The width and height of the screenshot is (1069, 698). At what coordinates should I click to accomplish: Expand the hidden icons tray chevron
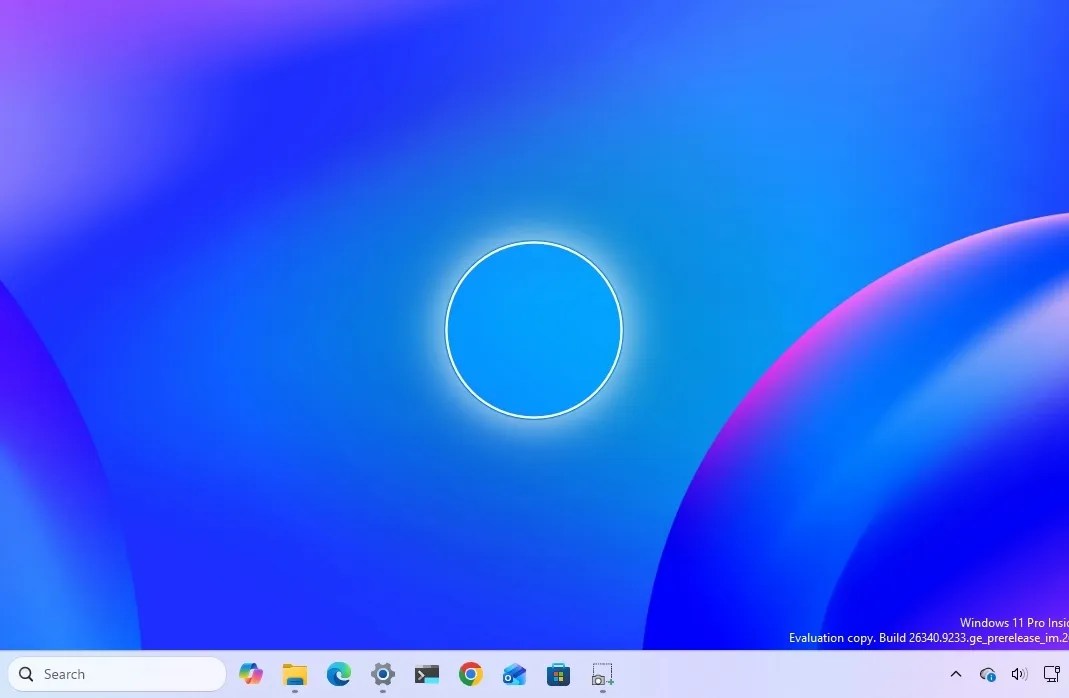(x=956, y=674)
